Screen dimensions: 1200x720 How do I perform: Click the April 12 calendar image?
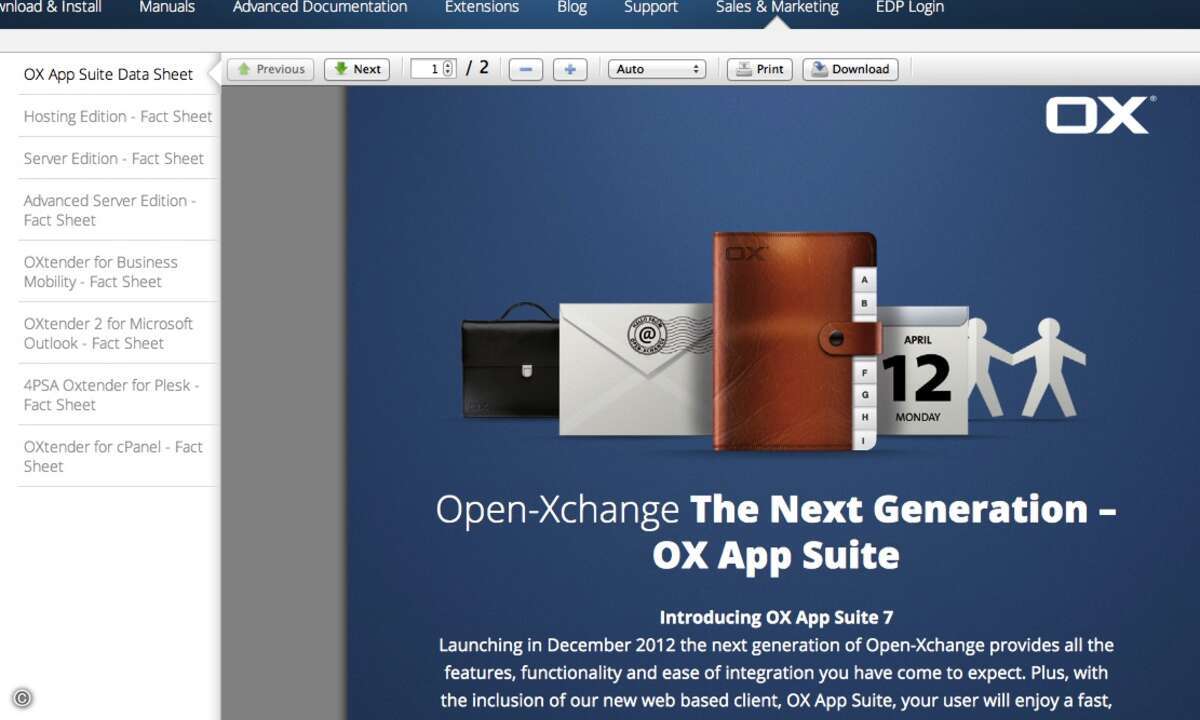coord(920,371)
